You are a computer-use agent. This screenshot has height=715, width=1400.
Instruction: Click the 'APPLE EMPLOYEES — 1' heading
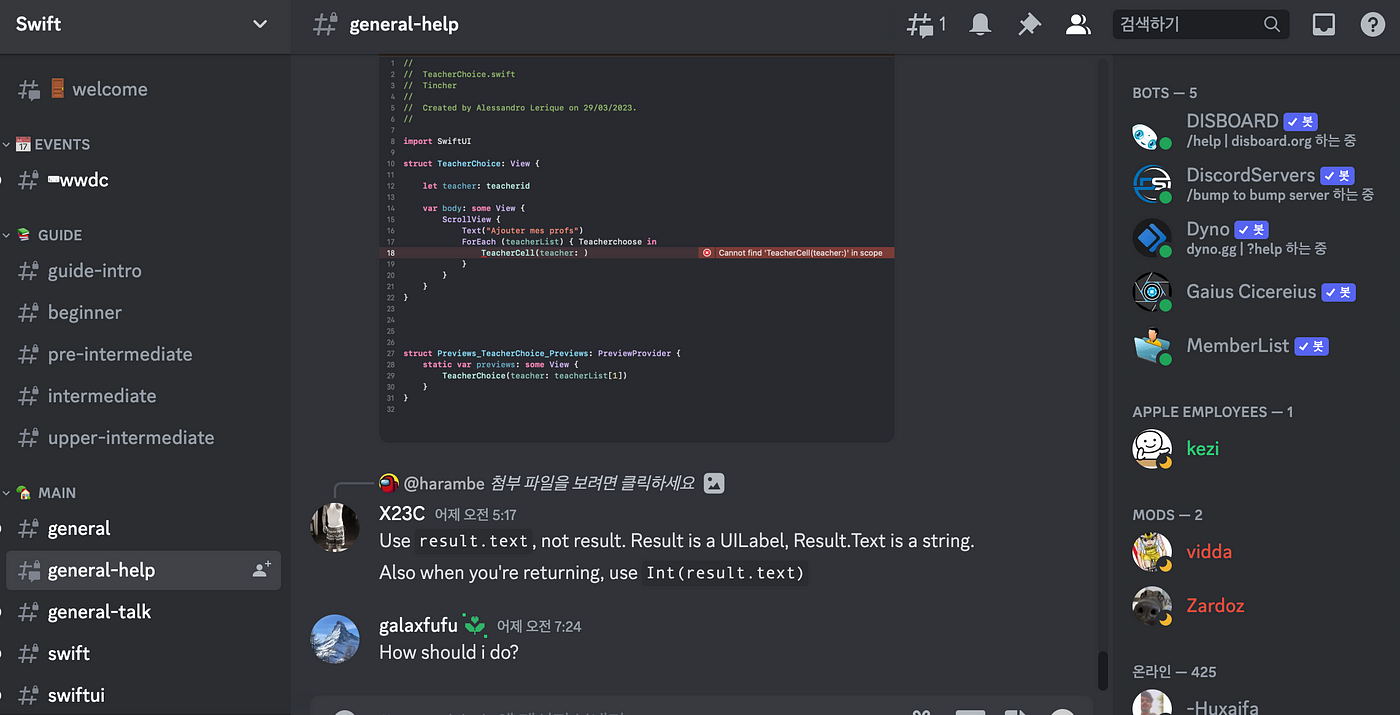point(1212,412)
